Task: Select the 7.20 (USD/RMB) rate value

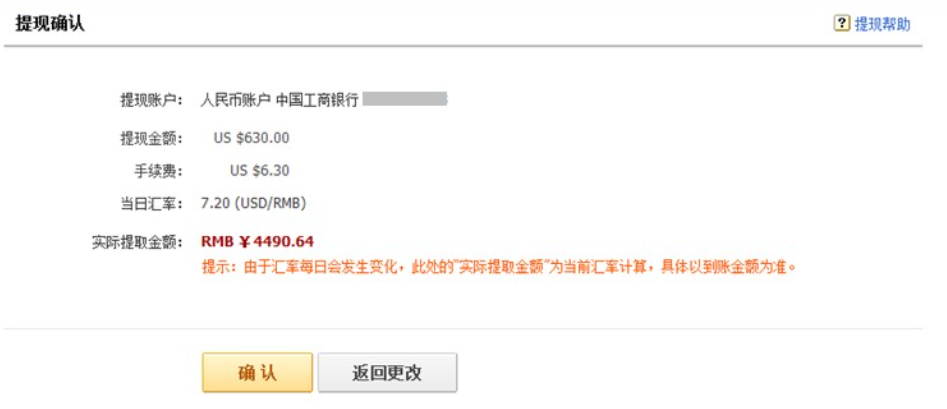Action: click(253, 203)
